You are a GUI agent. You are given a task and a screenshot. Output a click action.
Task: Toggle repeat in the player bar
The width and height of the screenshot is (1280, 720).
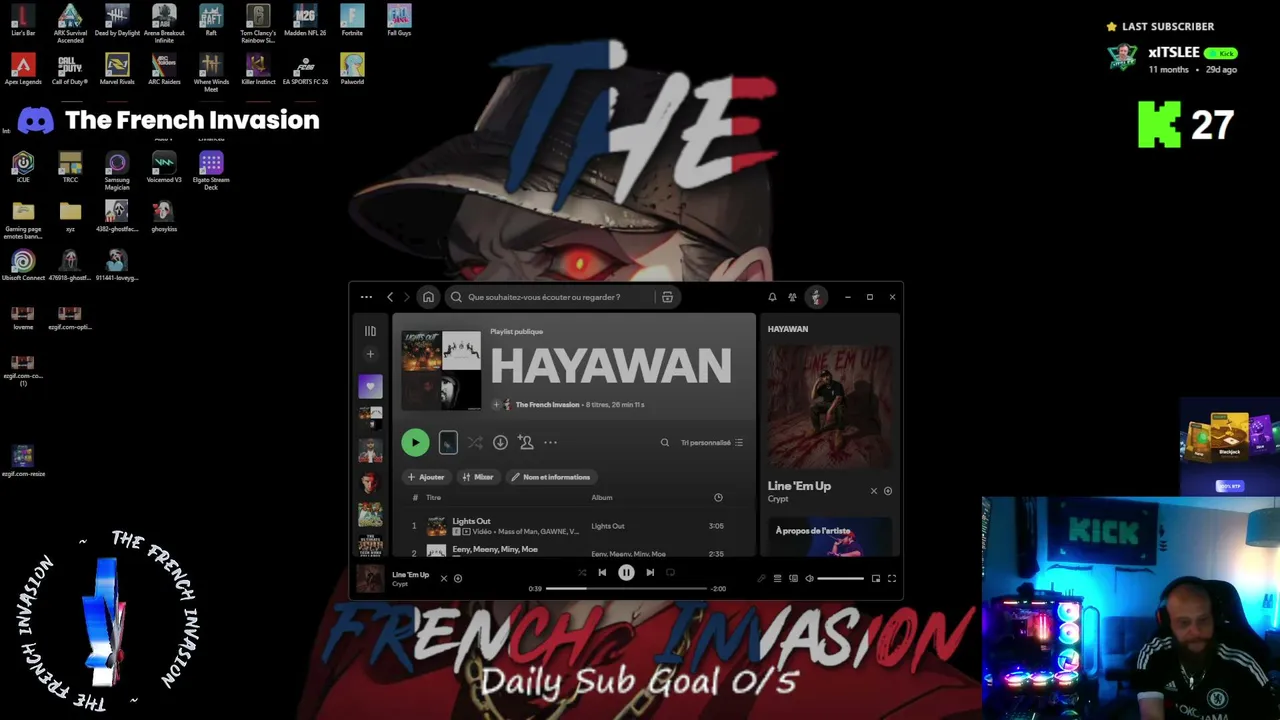(x=670, y=572)
